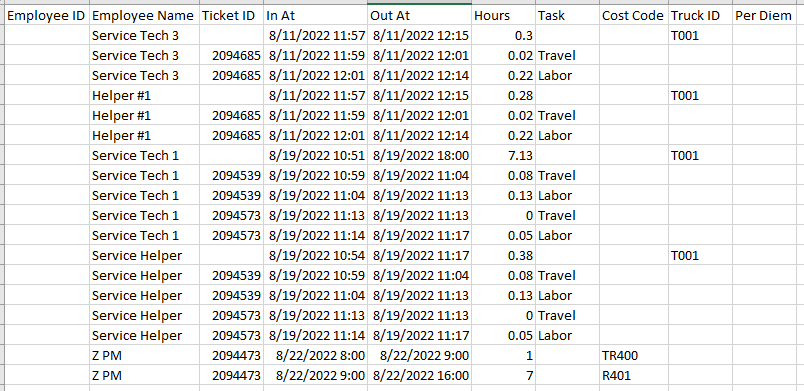Click the Task header cell
This screenshot has height=391, width=804.
pyautogui.click(x=567, y=16)
